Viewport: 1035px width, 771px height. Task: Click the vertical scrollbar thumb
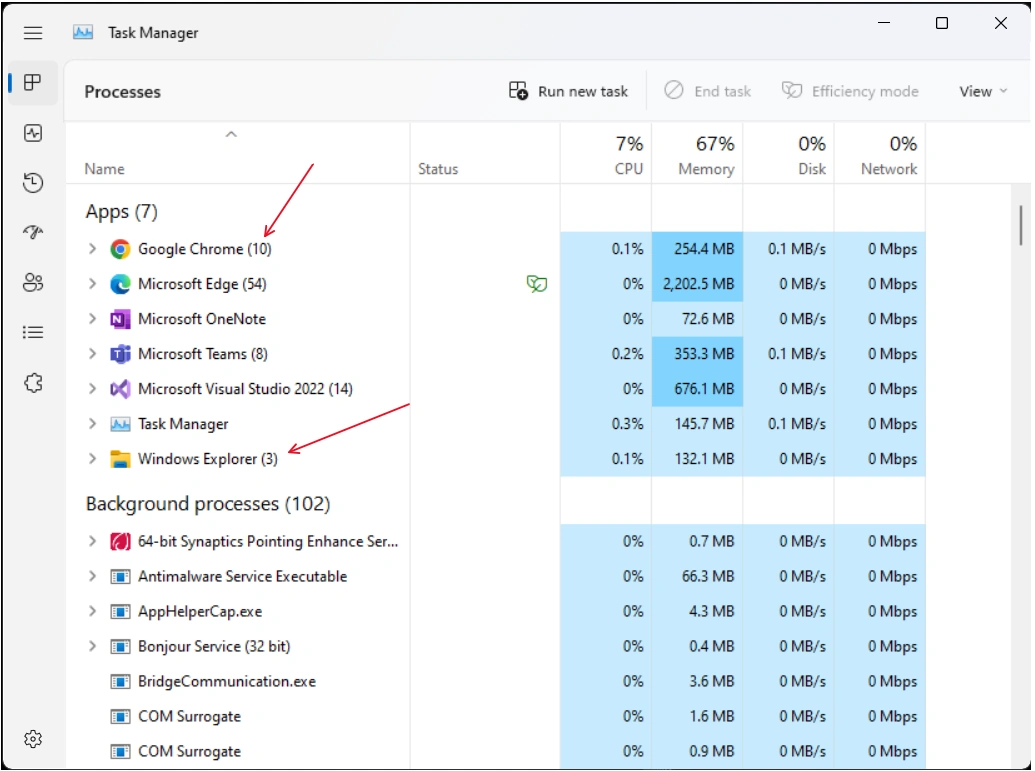click(x=1020, y=225)
